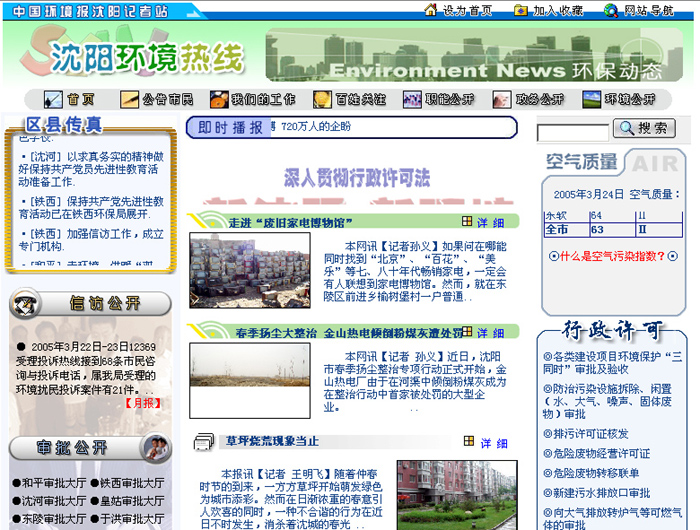This screenshot has height=530, width=700.
Task: Click the yellow icon beside 百姓关注
Action: point(322,99)
